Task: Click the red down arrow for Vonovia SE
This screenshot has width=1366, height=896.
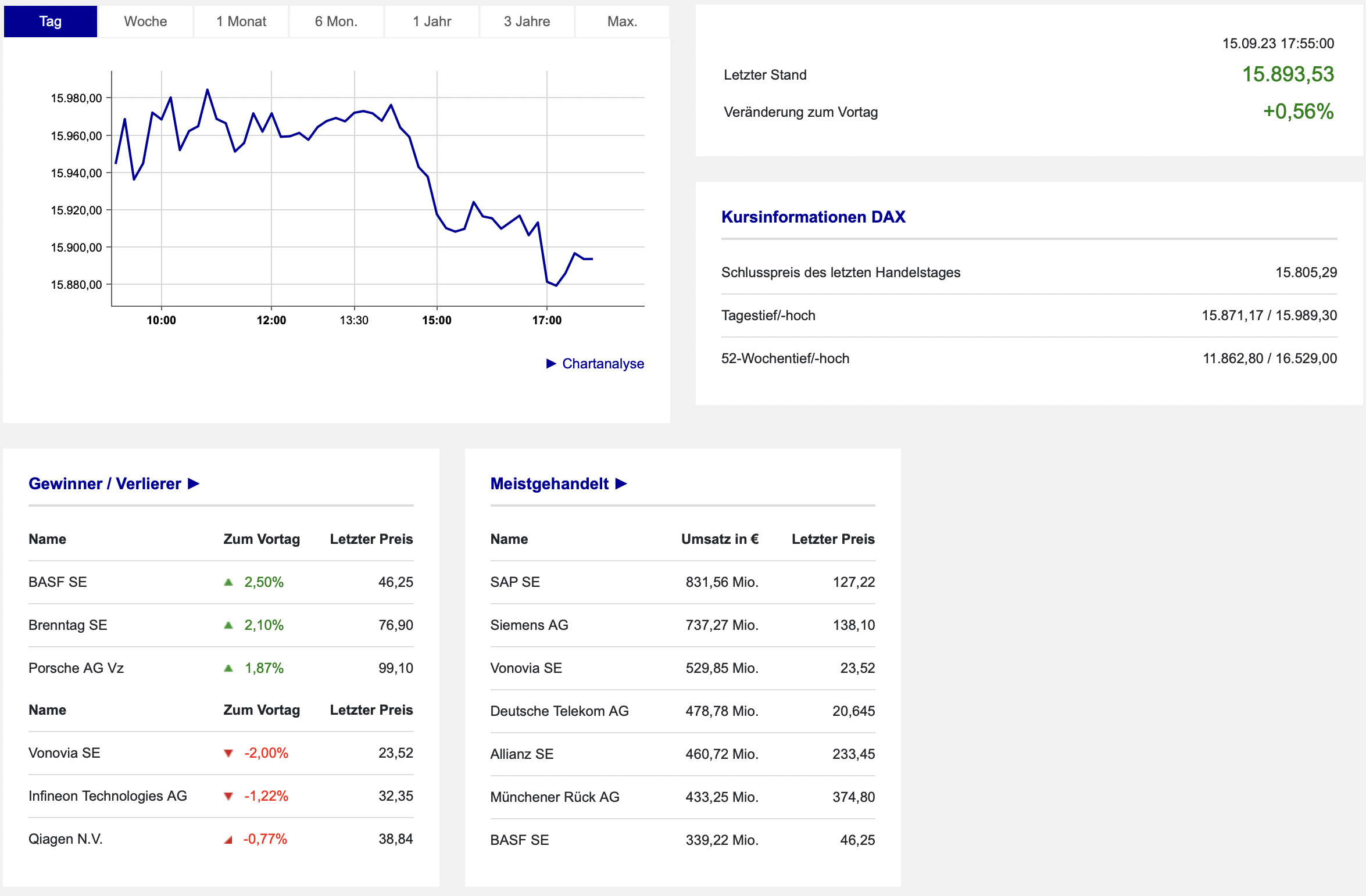Action: (x=228, y=753)
